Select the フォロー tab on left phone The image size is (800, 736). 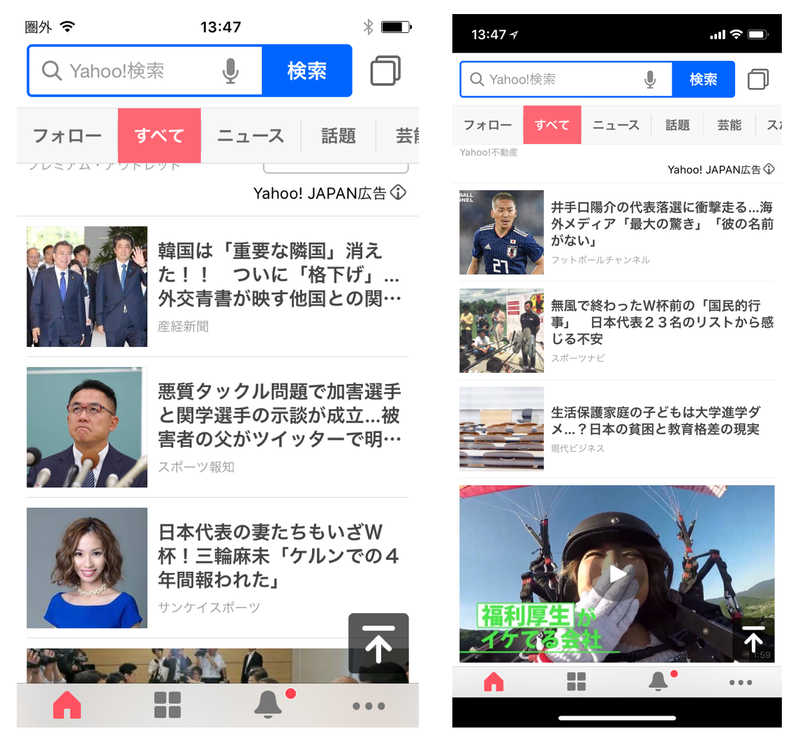[67, 136]
